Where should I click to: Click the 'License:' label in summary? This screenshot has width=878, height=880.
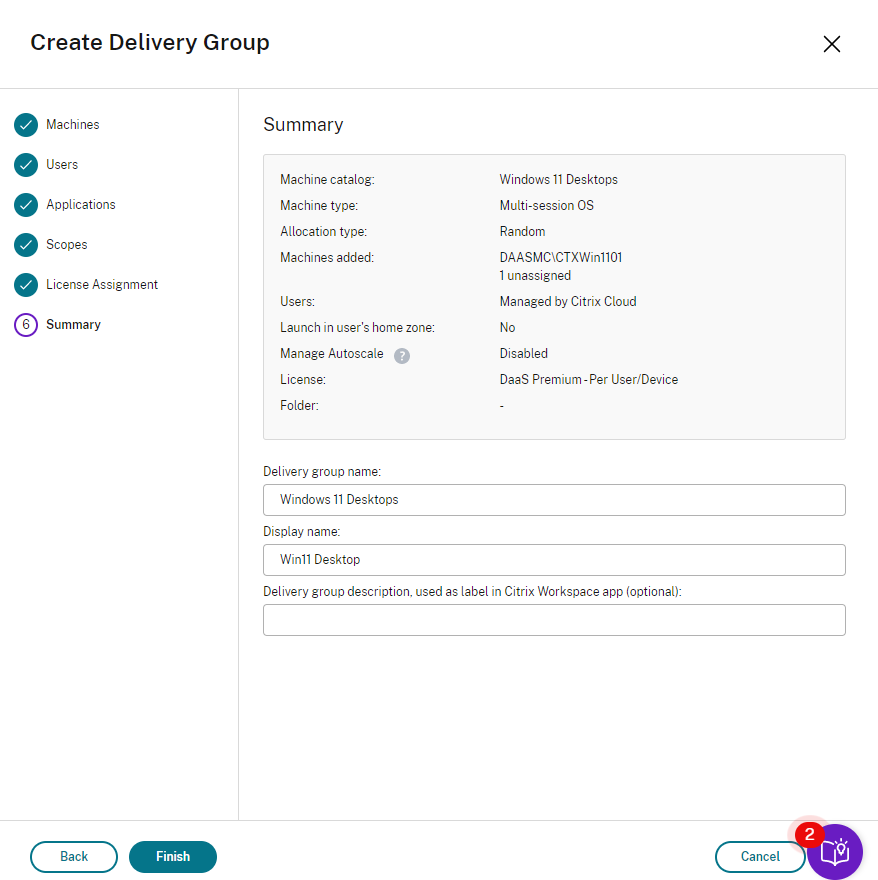point(303,379)
